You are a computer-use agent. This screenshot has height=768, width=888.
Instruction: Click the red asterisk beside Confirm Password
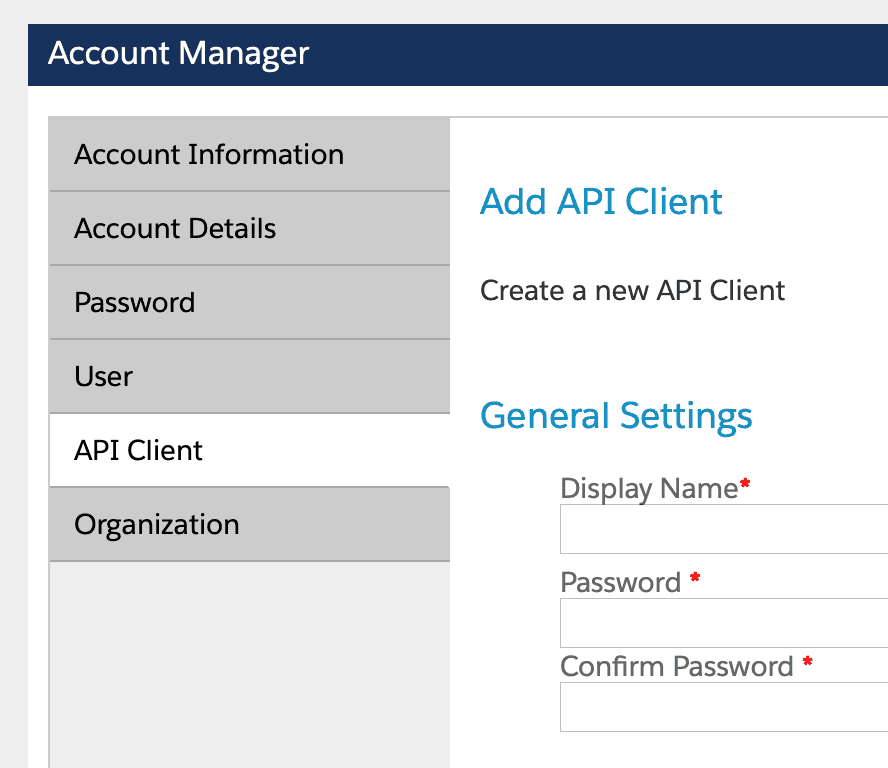(807, 663)
